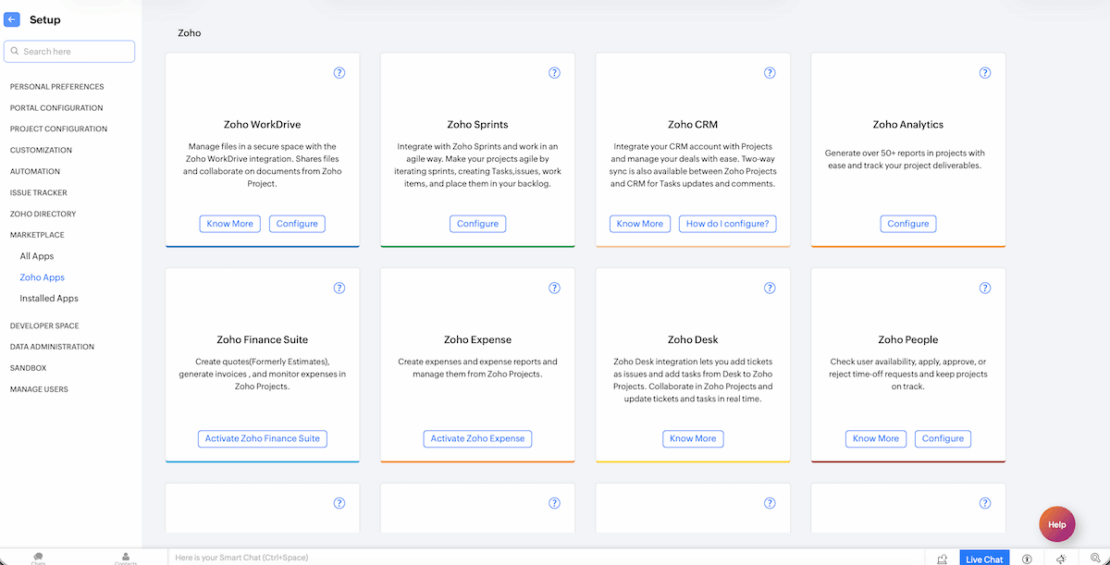Click the Chats icon in bottom bar
This screenshot has height=565, width=1110.
point(38,558)
